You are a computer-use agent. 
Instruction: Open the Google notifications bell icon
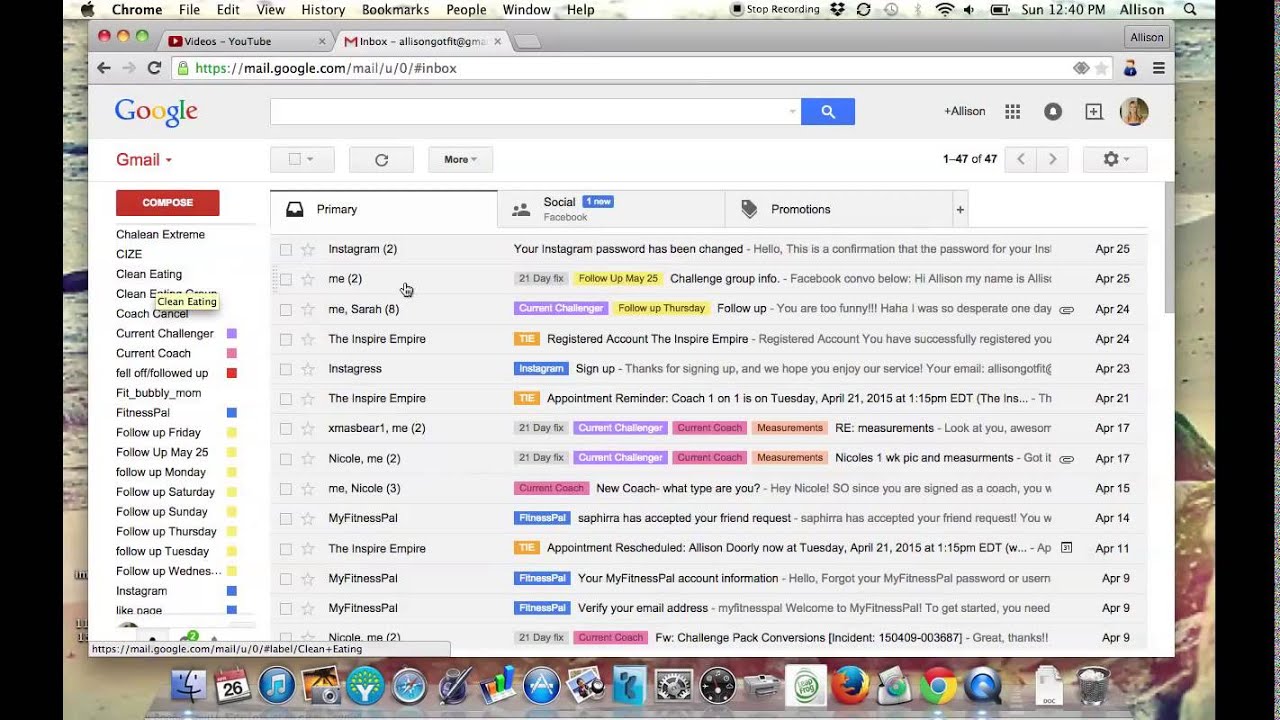pyautogui.click(x=1053, y=112)
